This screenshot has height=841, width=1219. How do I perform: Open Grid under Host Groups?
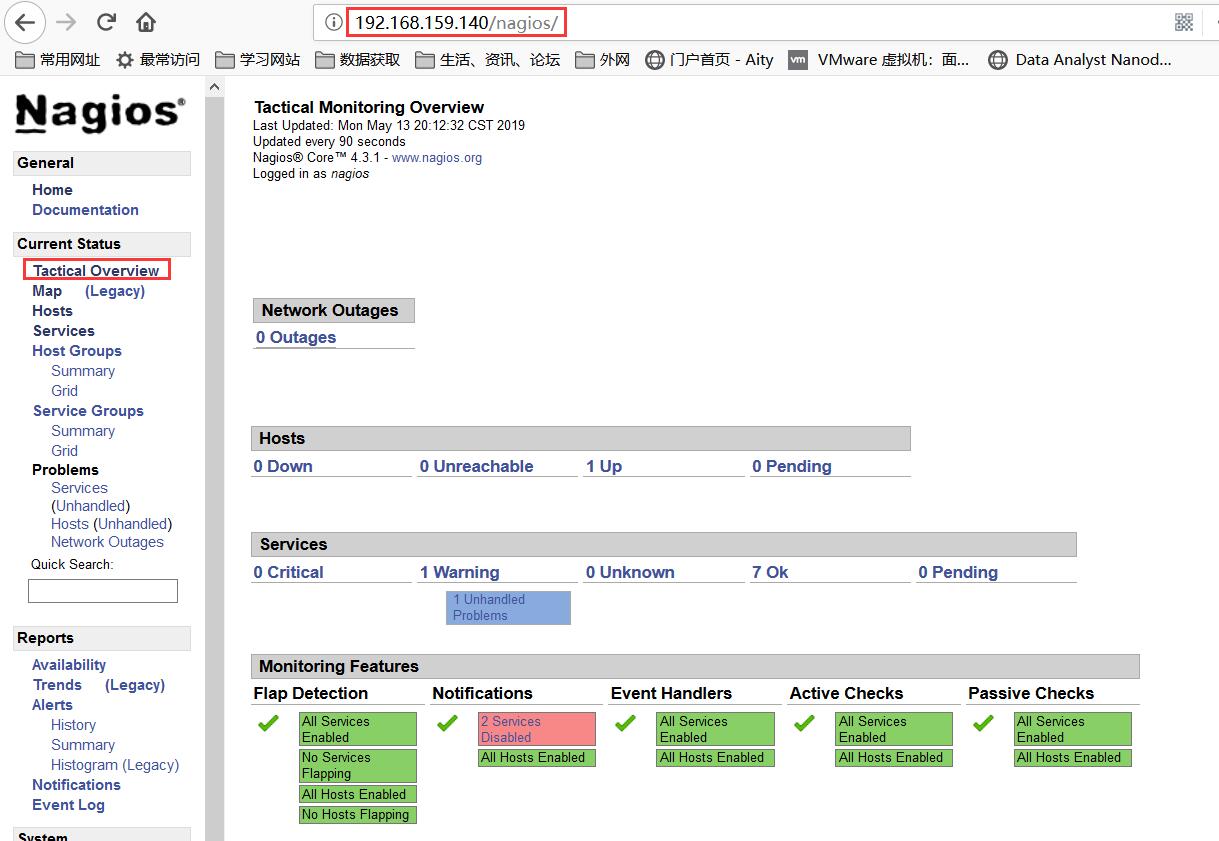coord(65,391)
